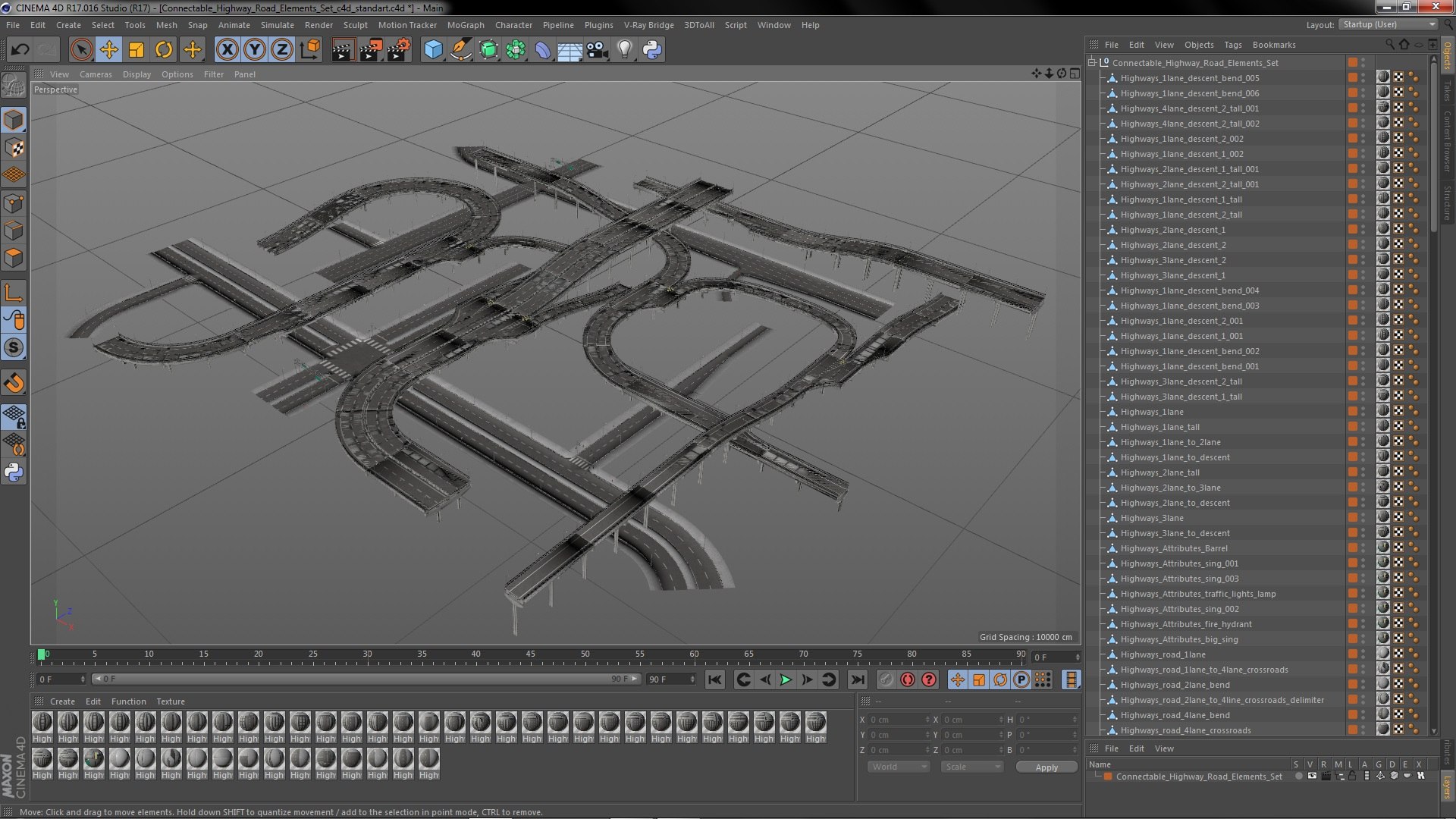Toggle X-axis lock
Viewport: 1456px width, 819px height.
[x=227, y=50]
